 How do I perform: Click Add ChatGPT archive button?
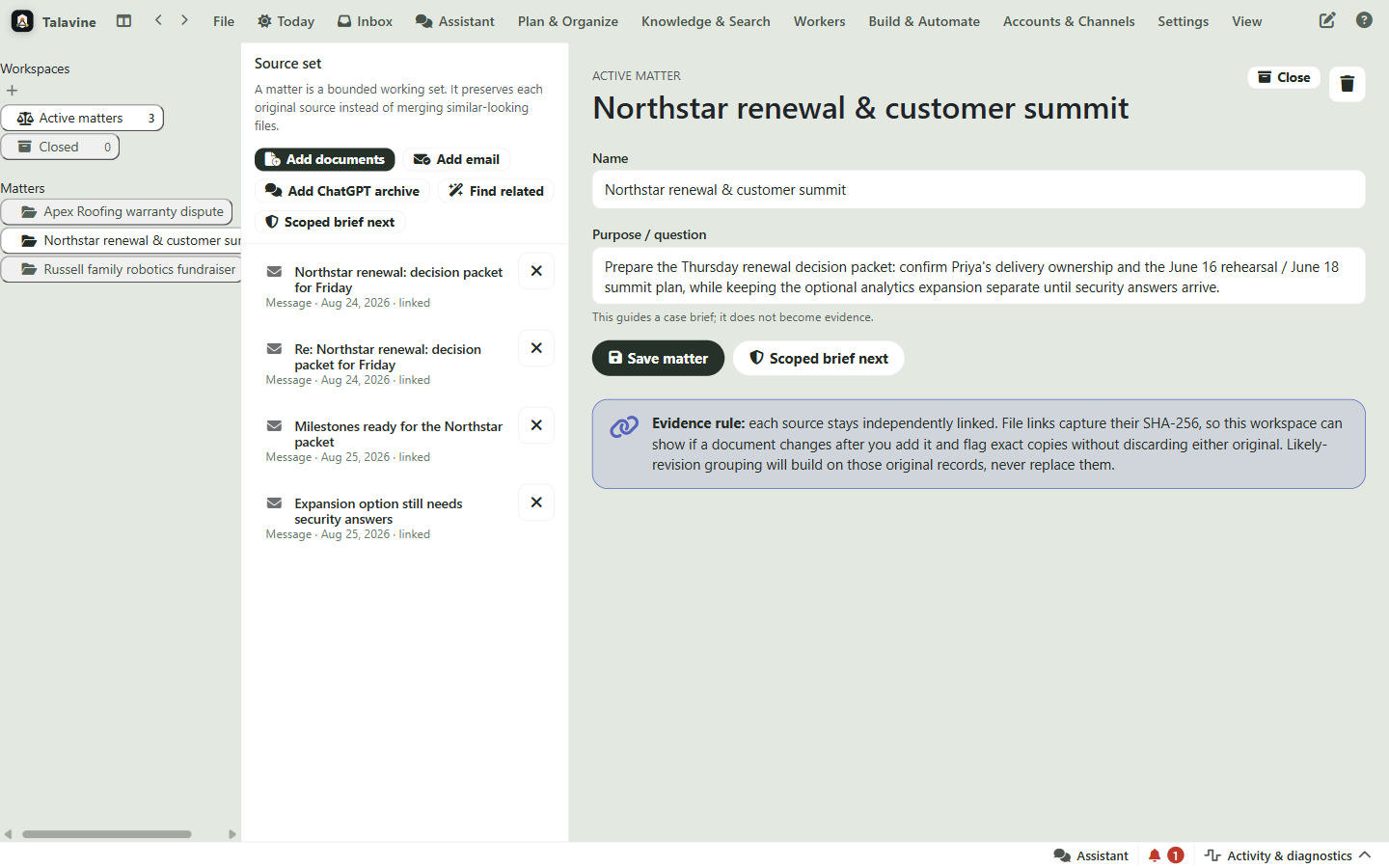[x=342, y=191]
